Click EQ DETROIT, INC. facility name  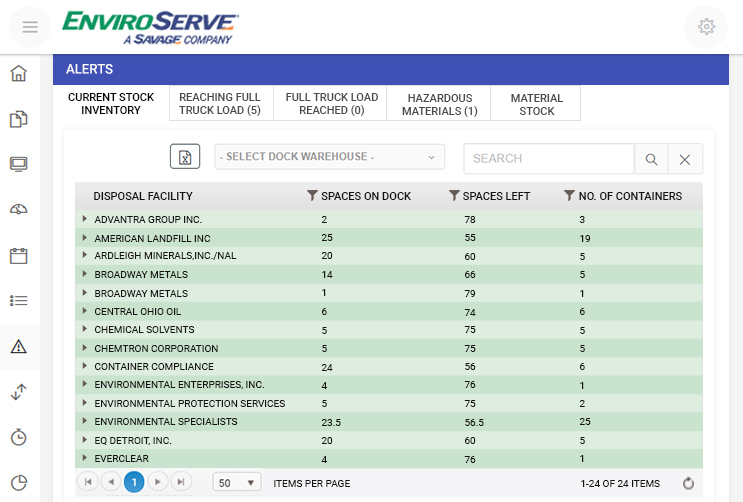[133, 440]
